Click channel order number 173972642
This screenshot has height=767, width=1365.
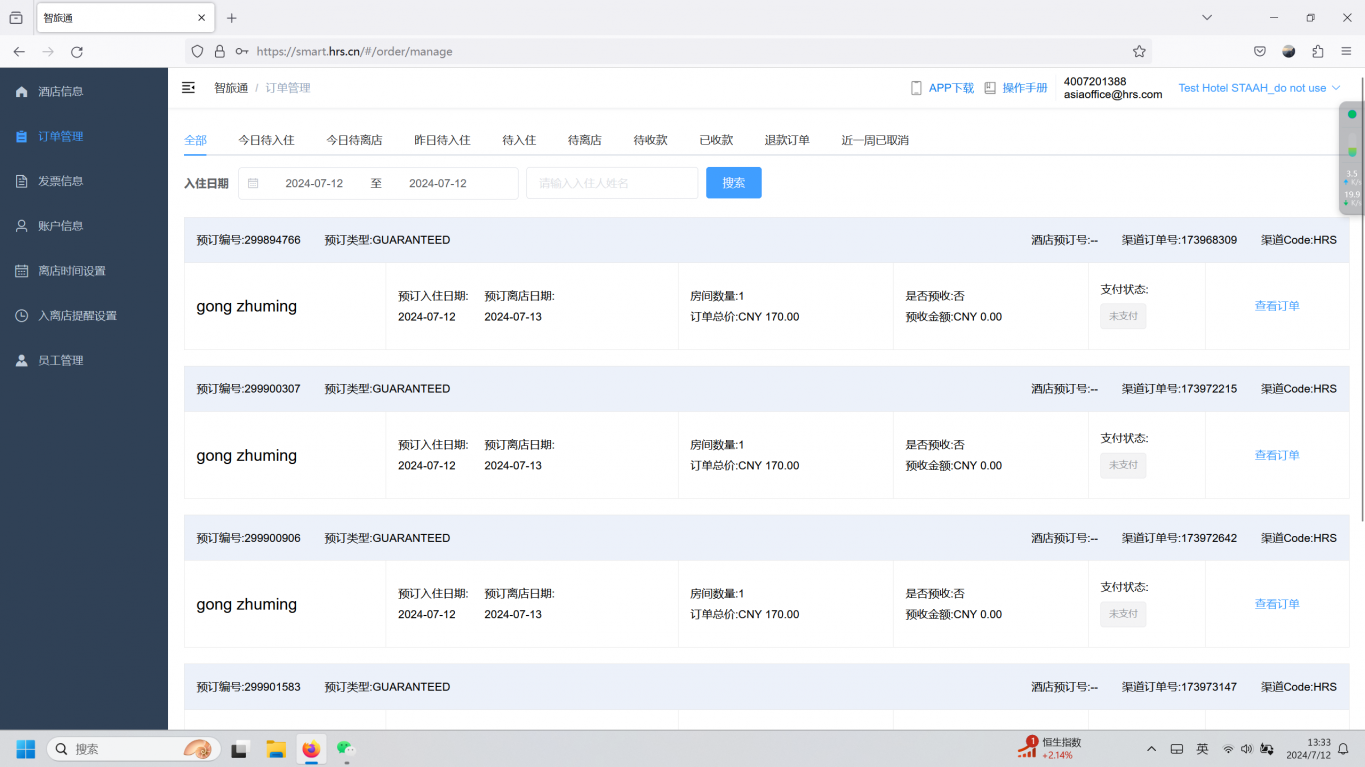1179,538
